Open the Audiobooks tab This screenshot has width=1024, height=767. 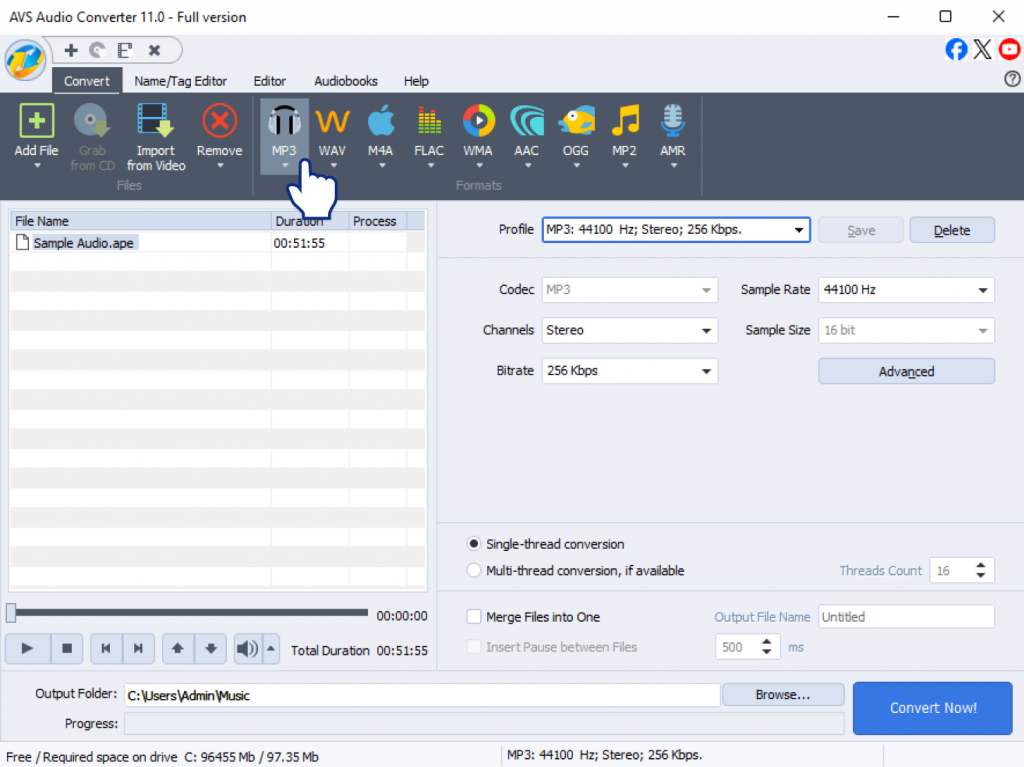point(346,81)
